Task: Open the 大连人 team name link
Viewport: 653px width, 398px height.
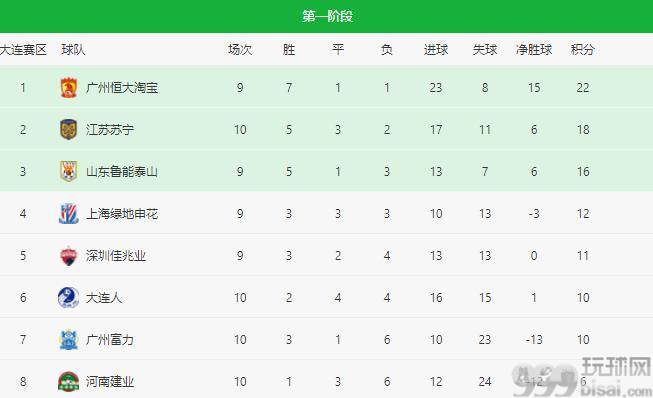Action: coord(104,298)
